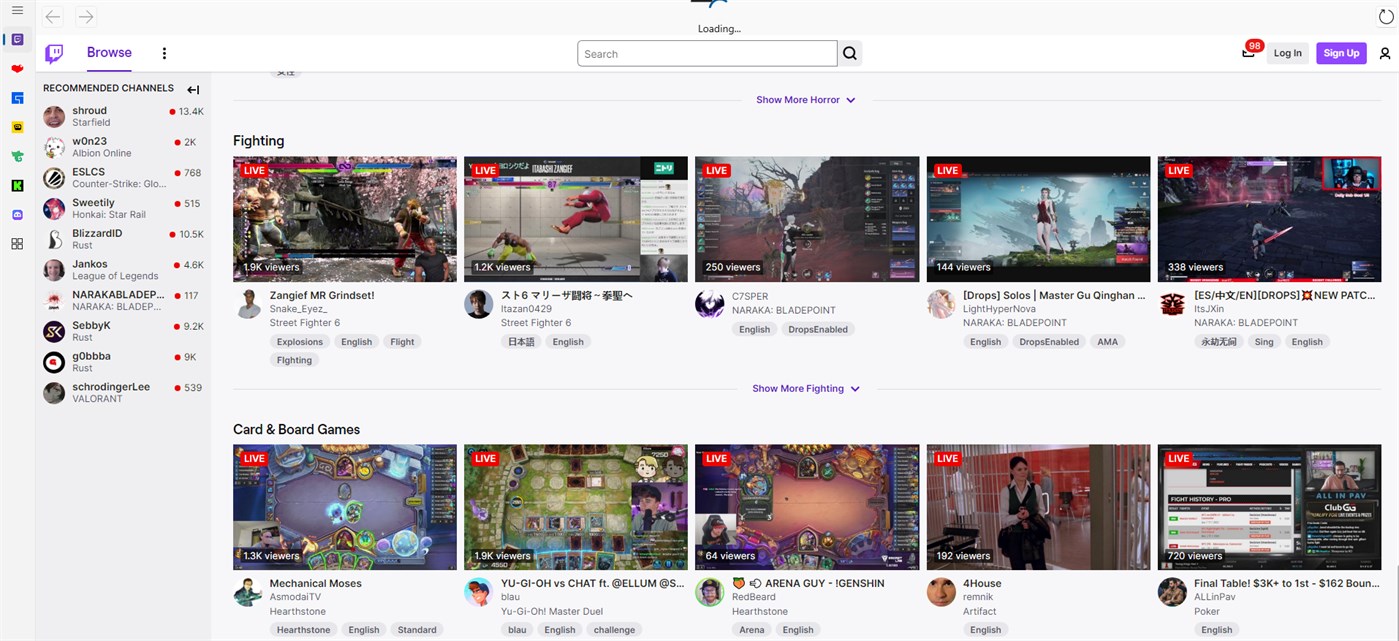Click the heart app icon in the sidebar
The image size is (1399, 641).
[16, 68]
